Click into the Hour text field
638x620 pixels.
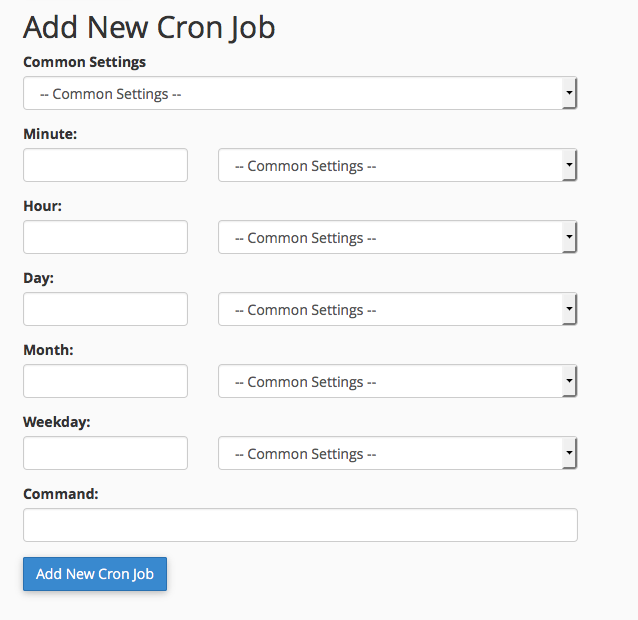(105, 237)
